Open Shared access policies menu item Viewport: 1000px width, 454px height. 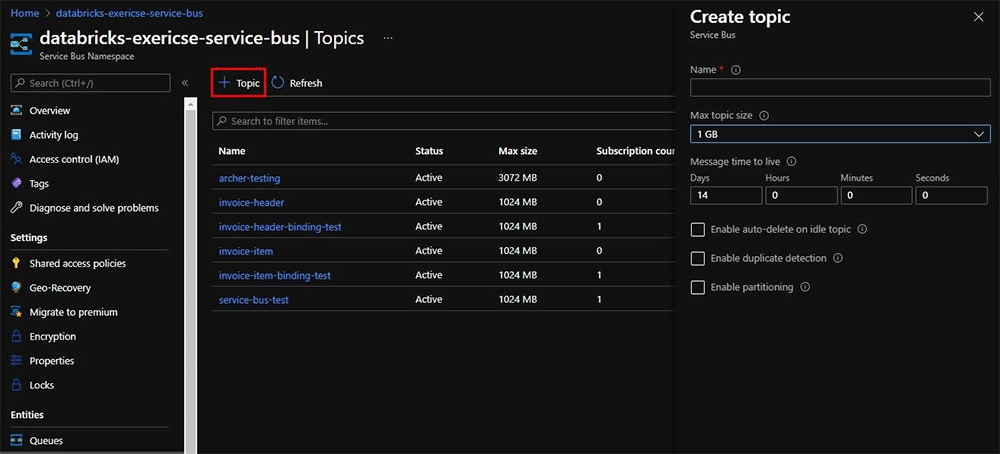tap(78, 263)
